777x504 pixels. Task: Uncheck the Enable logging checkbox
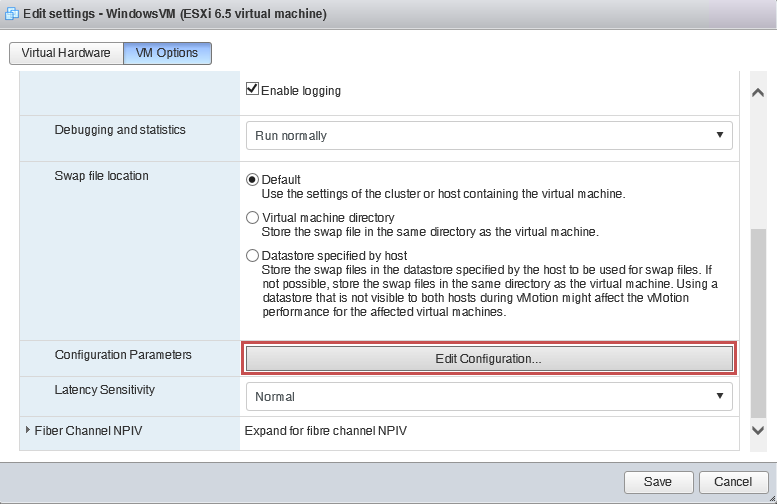click(252, 89)
